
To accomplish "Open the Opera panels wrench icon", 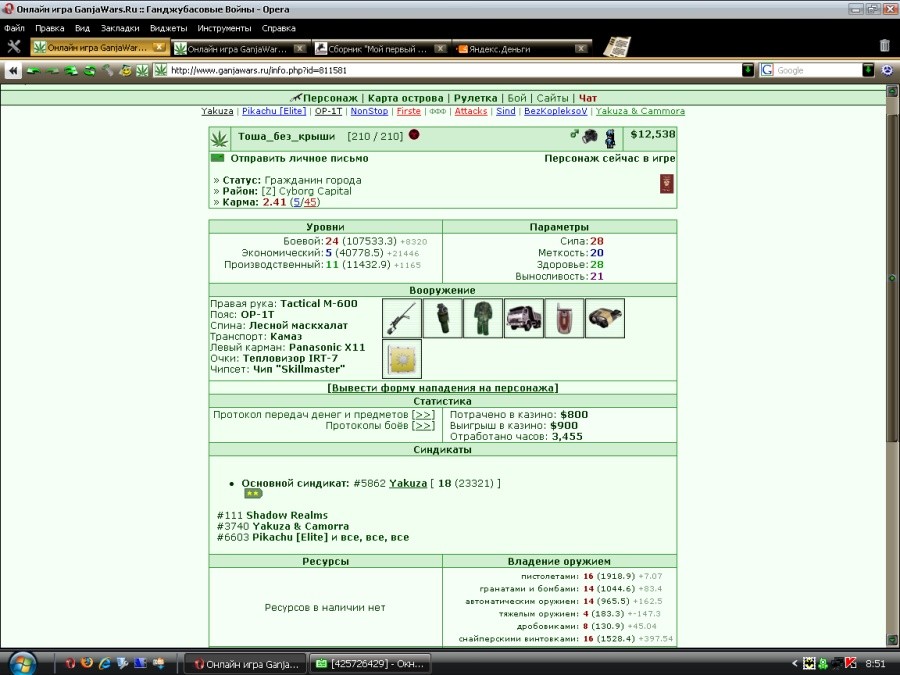I will (x=14, y=47).
